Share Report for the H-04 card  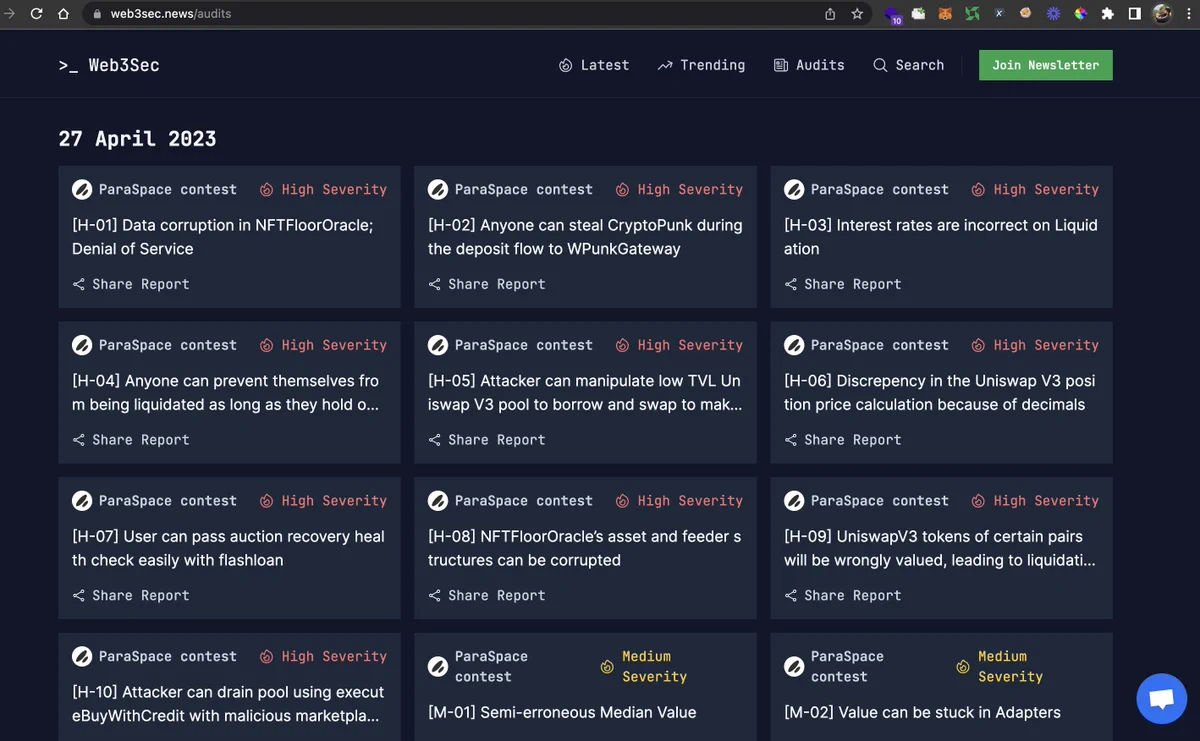click(131, 440)
